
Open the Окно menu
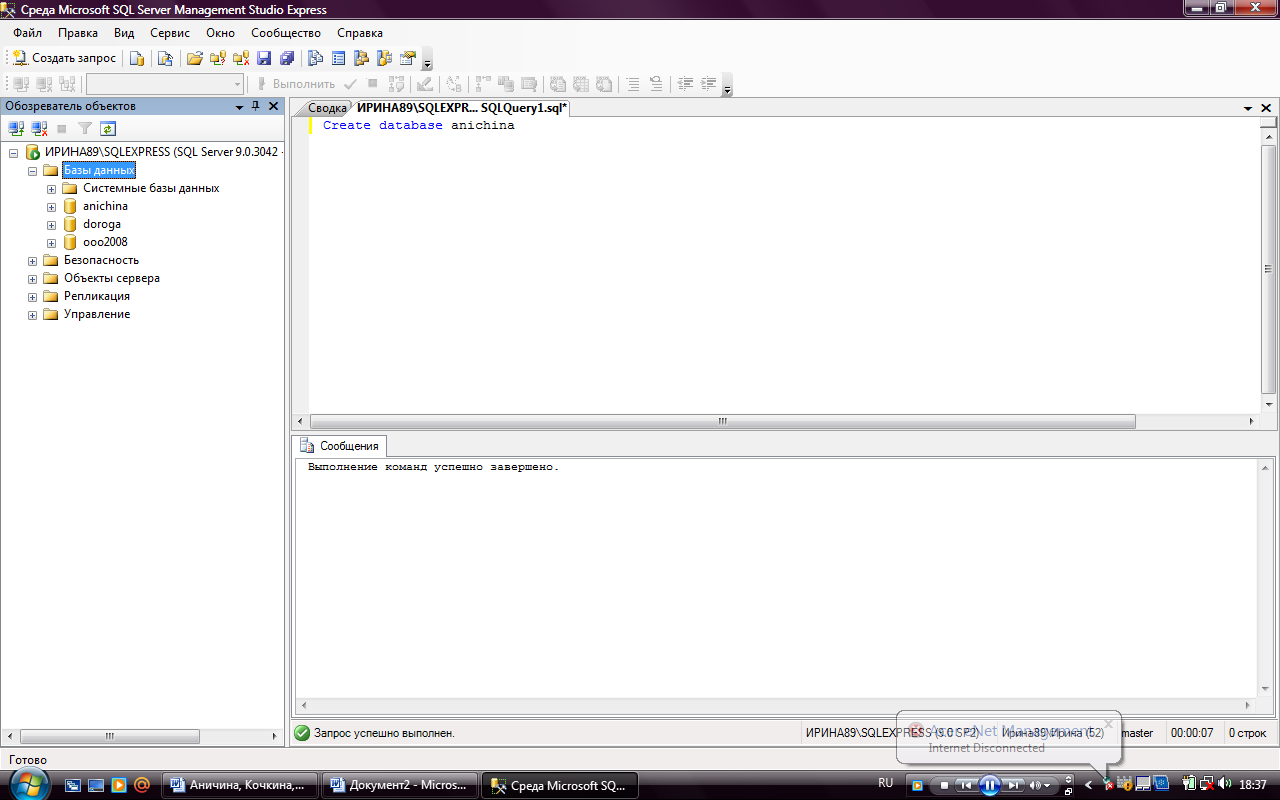[220, 33]
